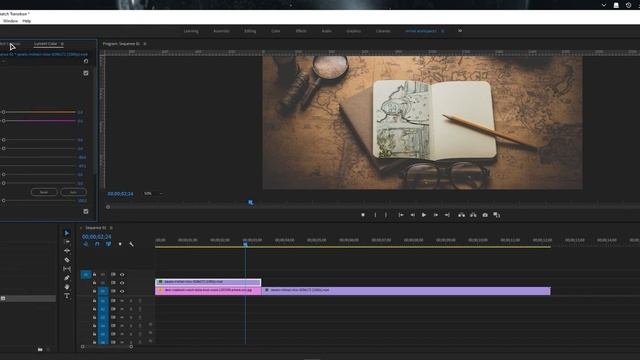
Task: Show workspace overflow chevrons menu
Action: [x=460, y=31]
